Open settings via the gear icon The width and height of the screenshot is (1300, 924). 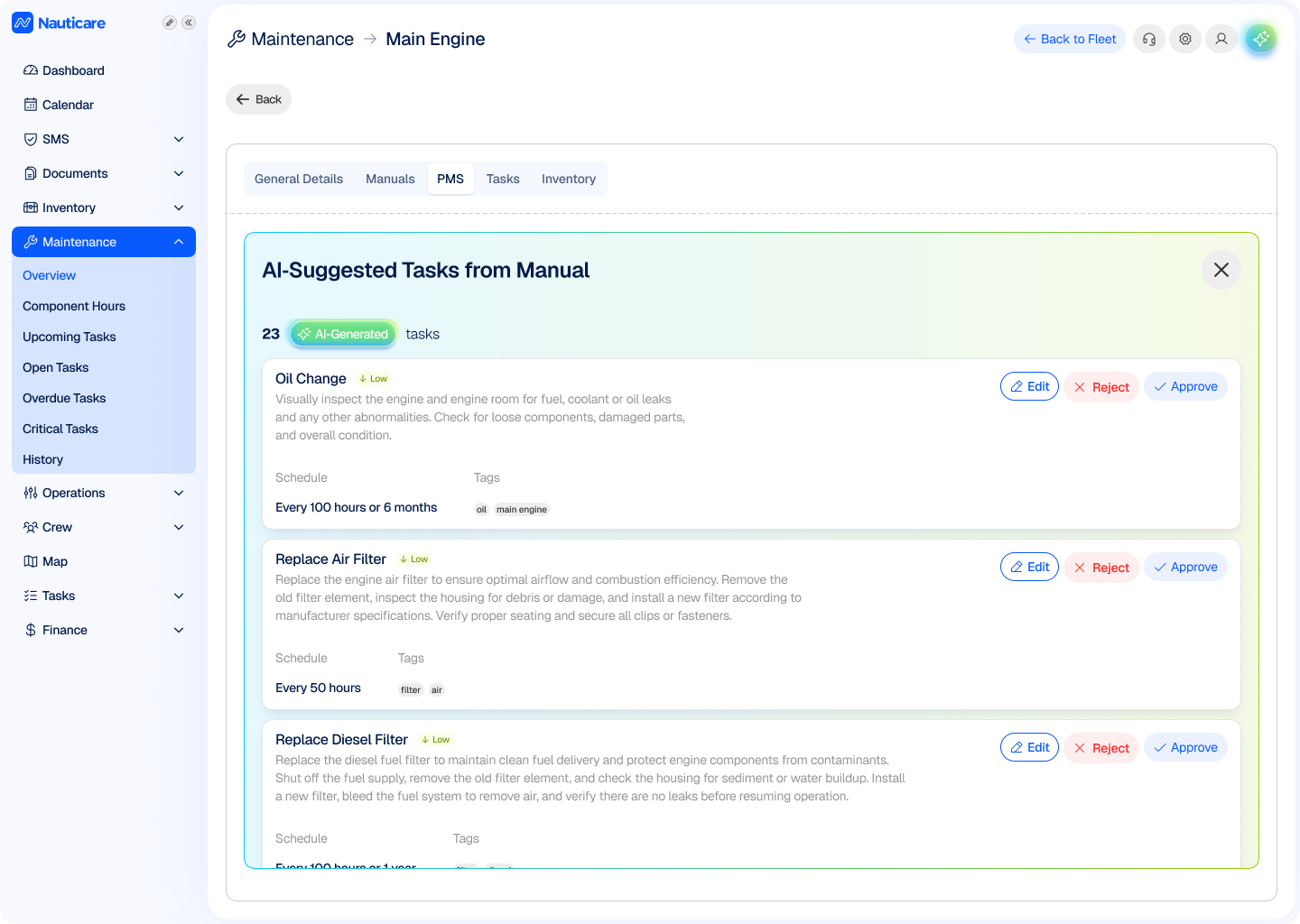tap(1185, 39)
